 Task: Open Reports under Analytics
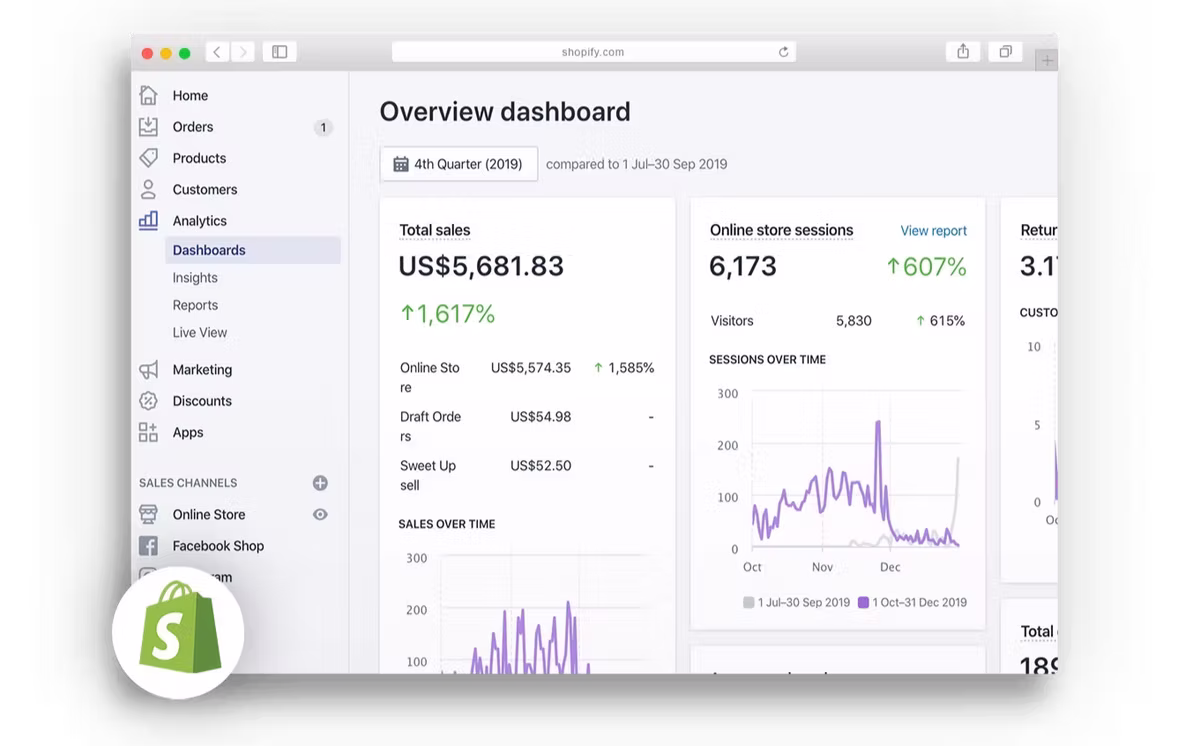click(x=195, y=305)
